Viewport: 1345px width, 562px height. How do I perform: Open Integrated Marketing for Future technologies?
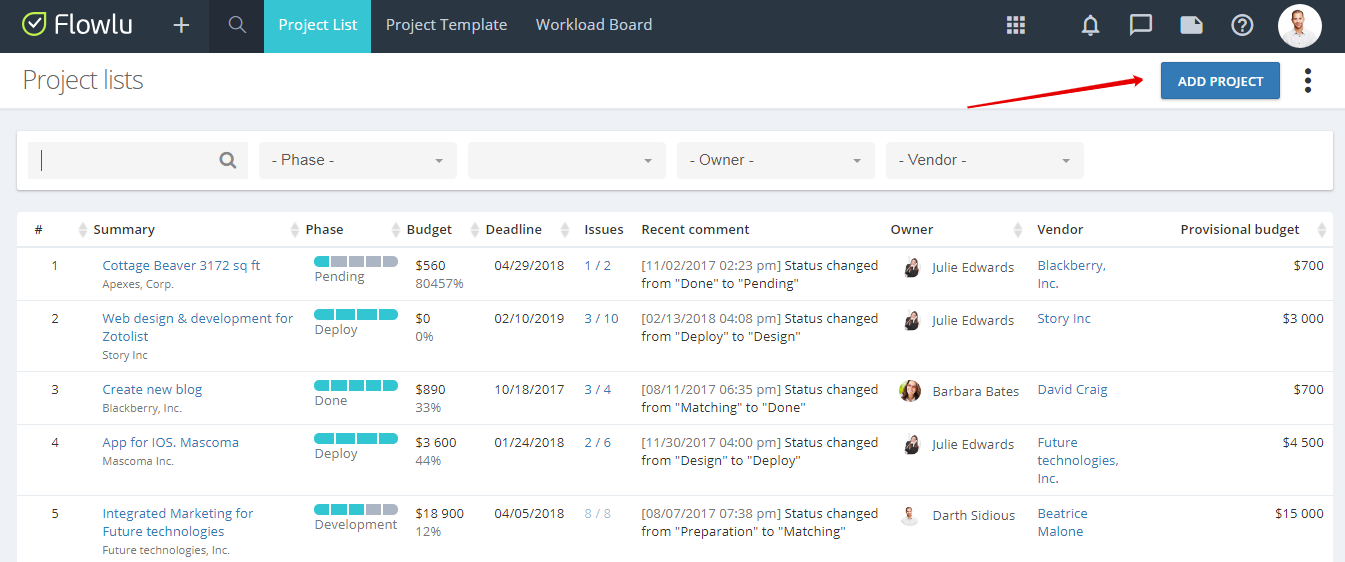pos(178,523)
